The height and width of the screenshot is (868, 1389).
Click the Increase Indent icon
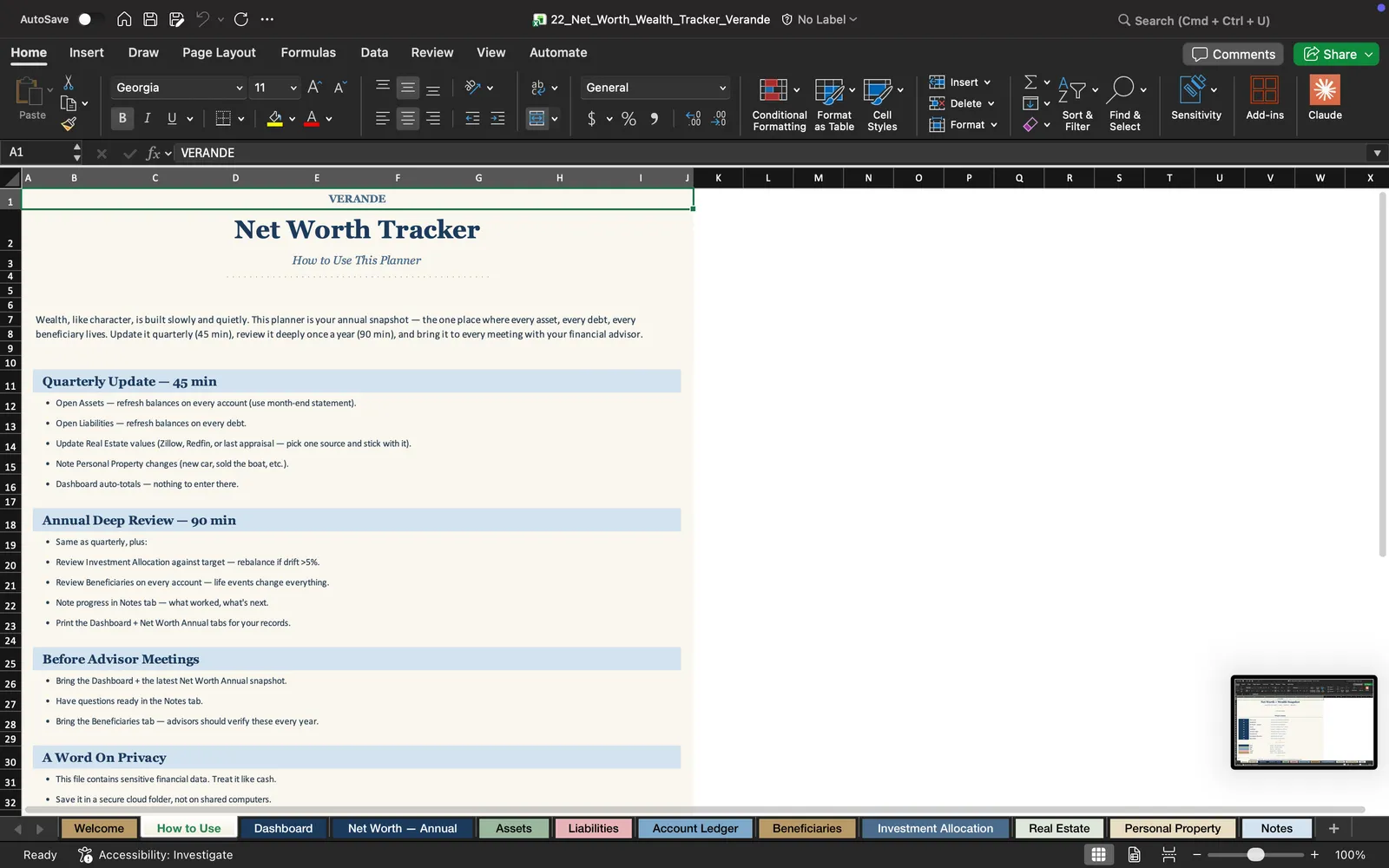tap(497, 118)
